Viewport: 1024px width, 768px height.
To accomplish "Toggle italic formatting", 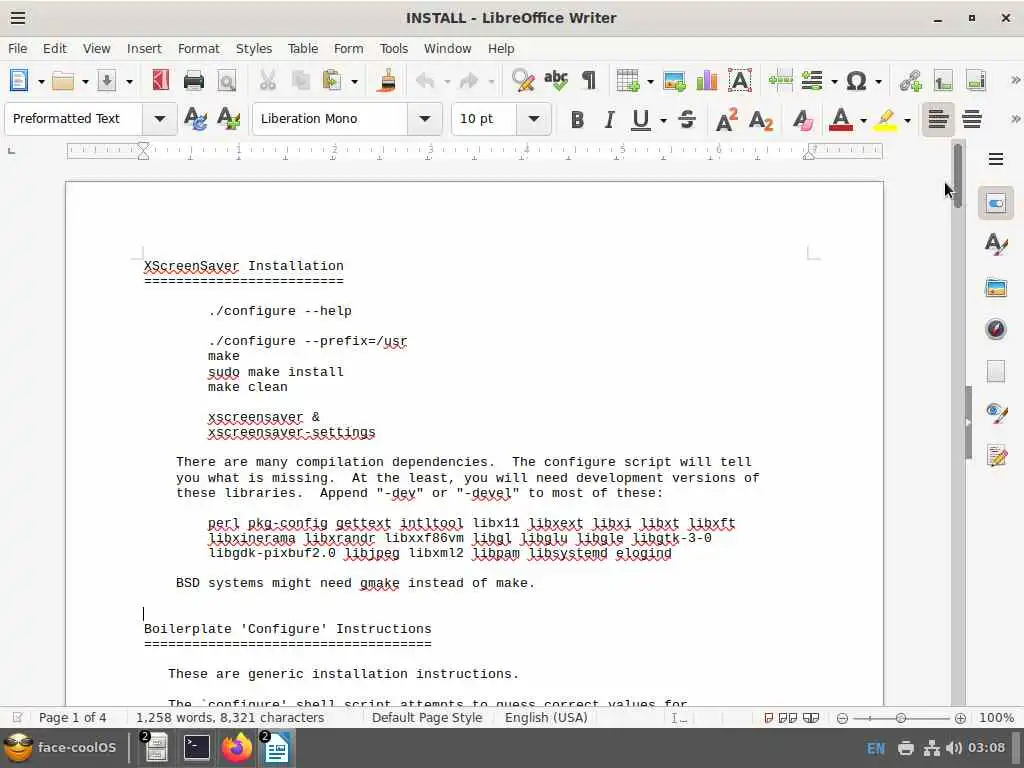I will point(609,120).
